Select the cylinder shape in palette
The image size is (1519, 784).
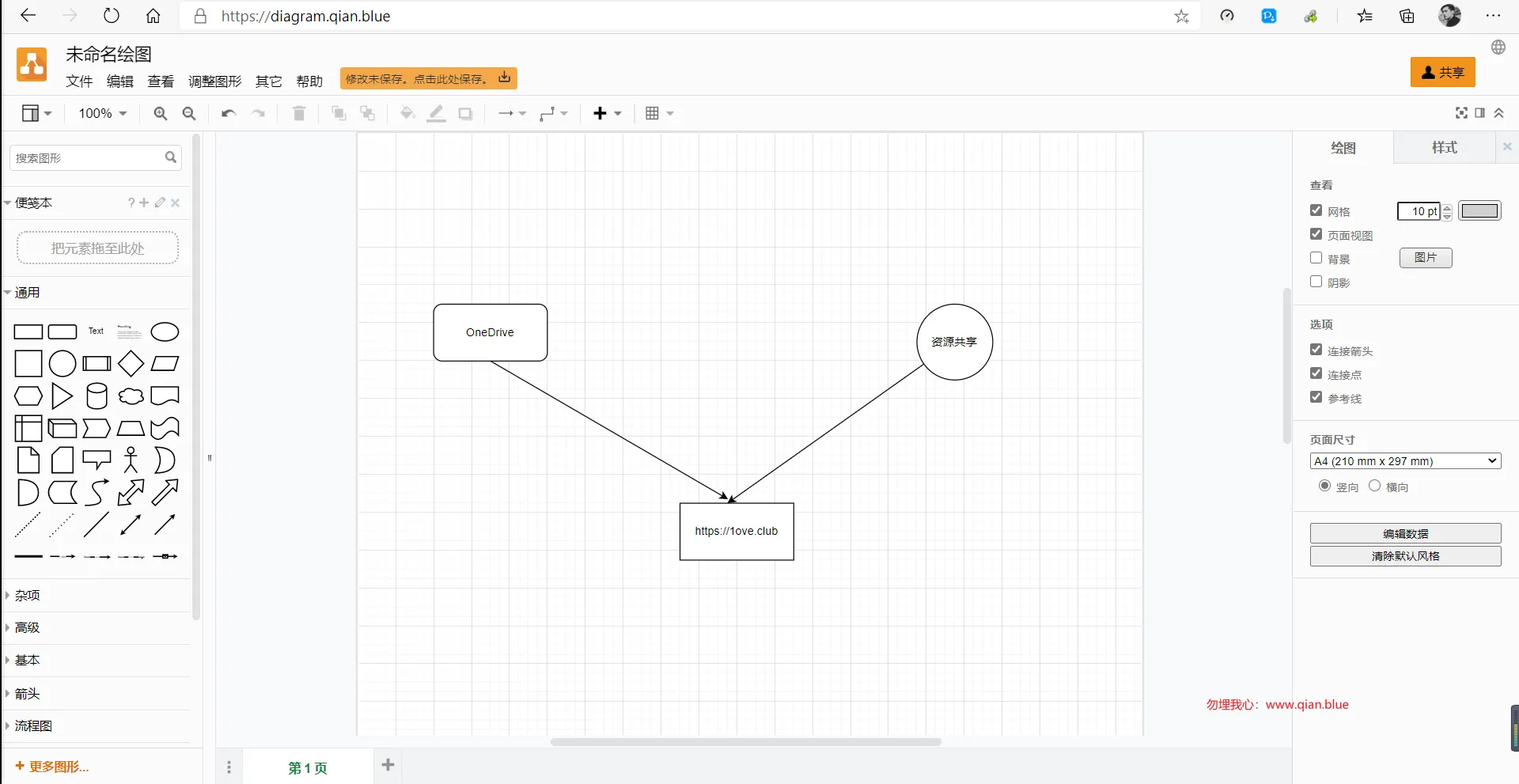tap(97, 396)
